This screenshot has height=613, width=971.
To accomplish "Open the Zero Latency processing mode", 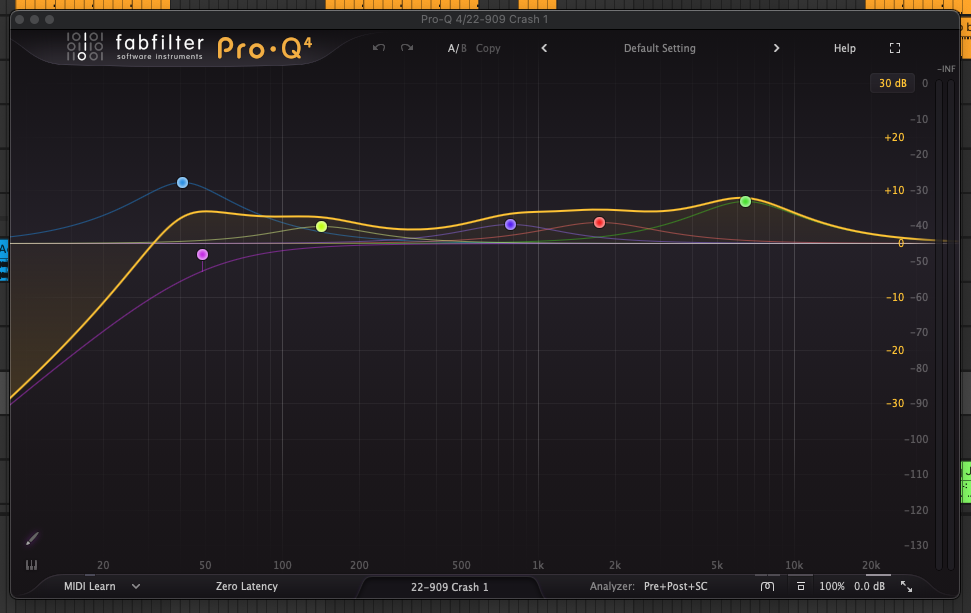I will click(x=246, y=587).
